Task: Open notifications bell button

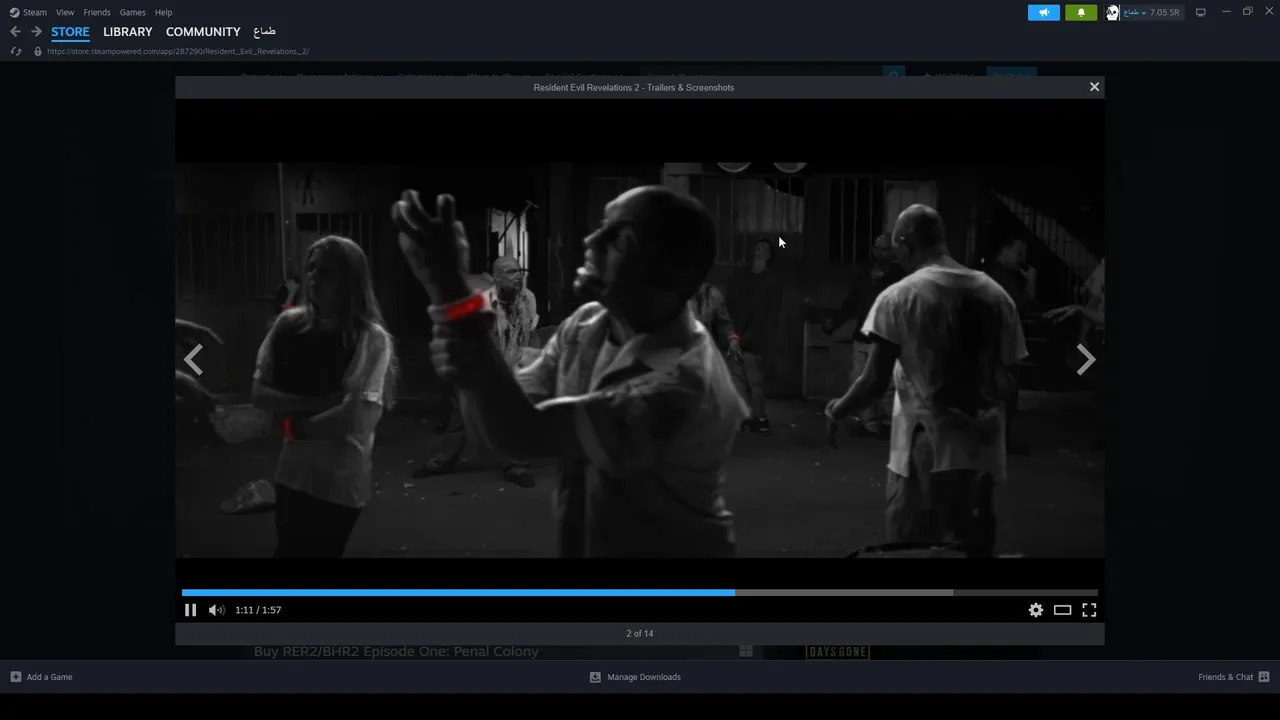Action: [x=1080, y=12]
